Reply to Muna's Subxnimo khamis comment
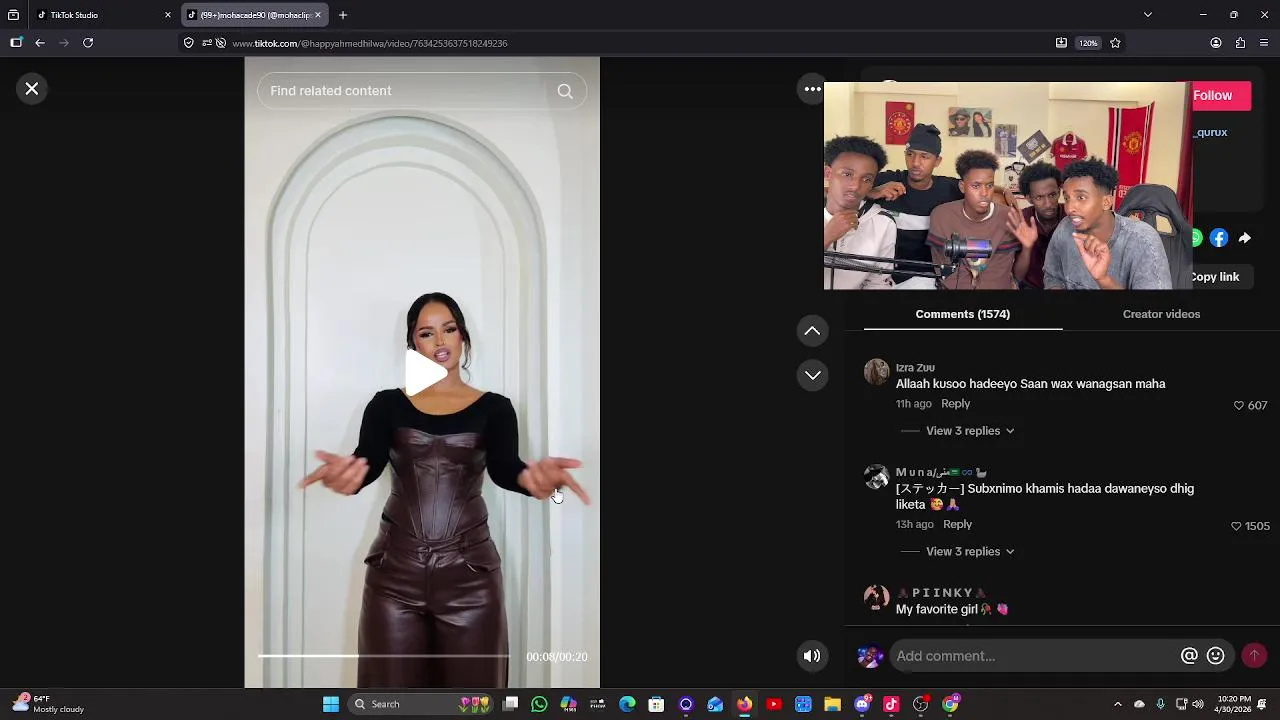Viewport: 1280px width, 720px height. pyautogui.click(x=957, y=525)
